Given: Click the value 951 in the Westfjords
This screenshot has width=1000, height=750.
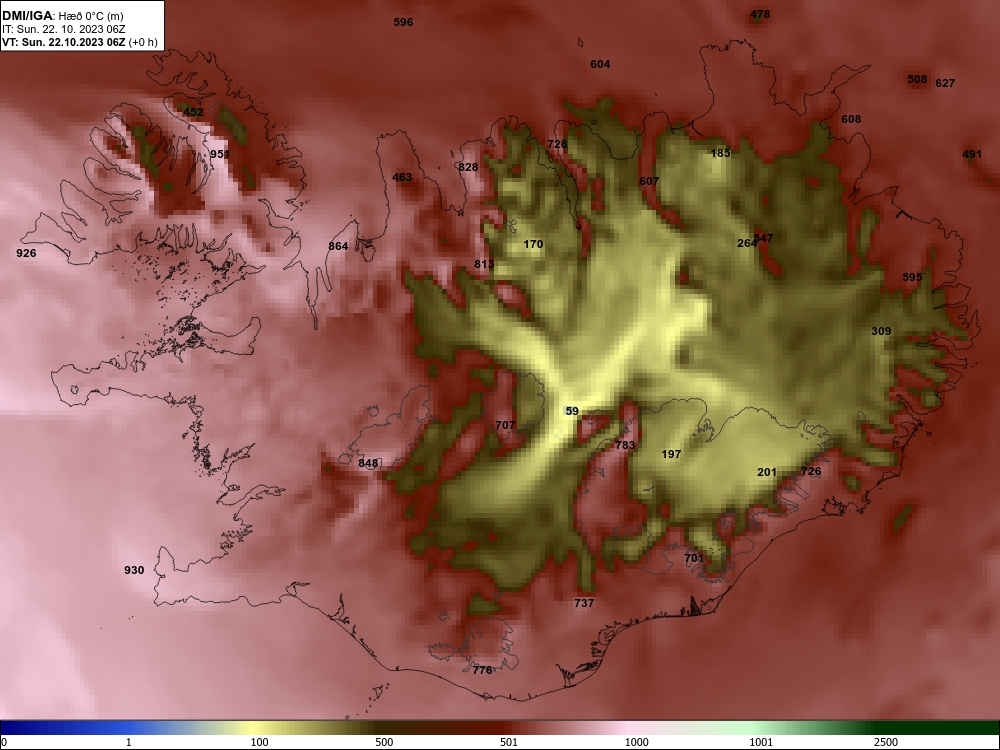Looking at the screenshot, I should (220, 154).
